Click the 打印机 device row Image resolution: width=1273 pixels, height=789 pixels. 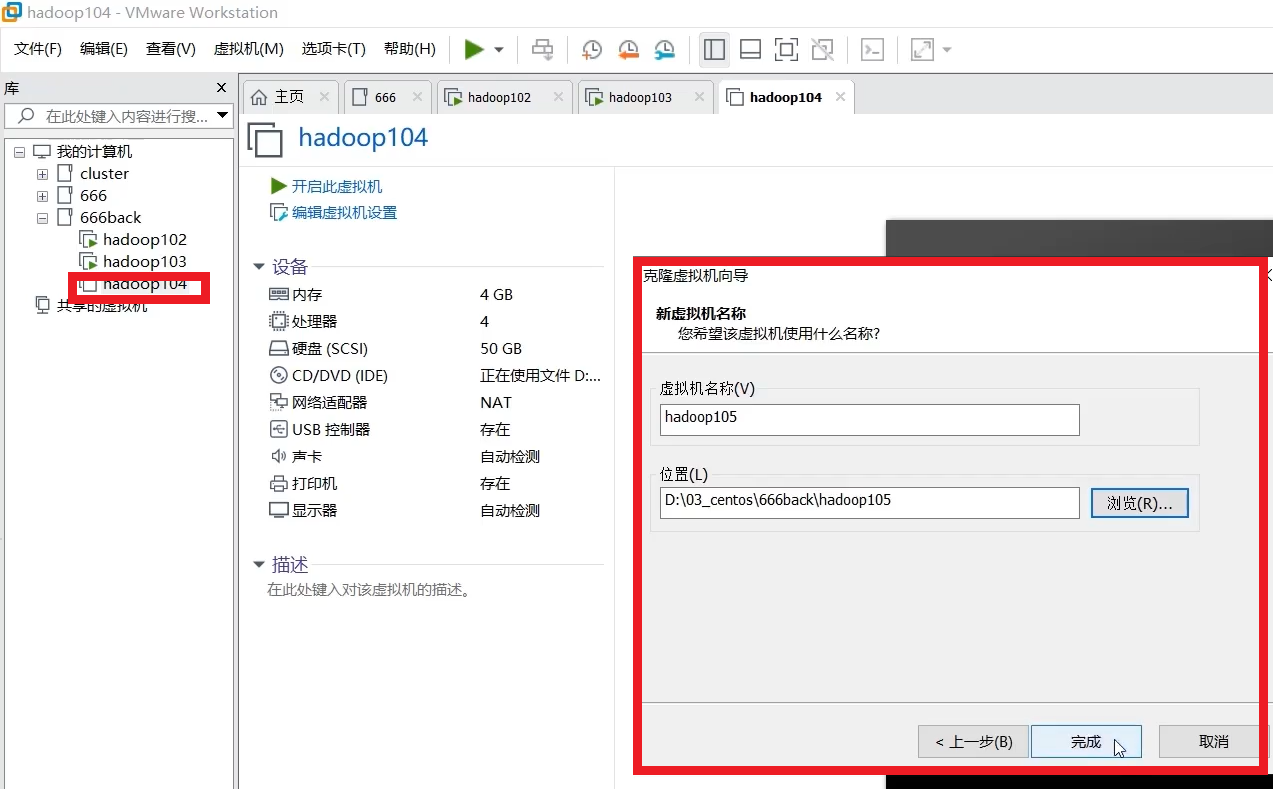[435, 484]
